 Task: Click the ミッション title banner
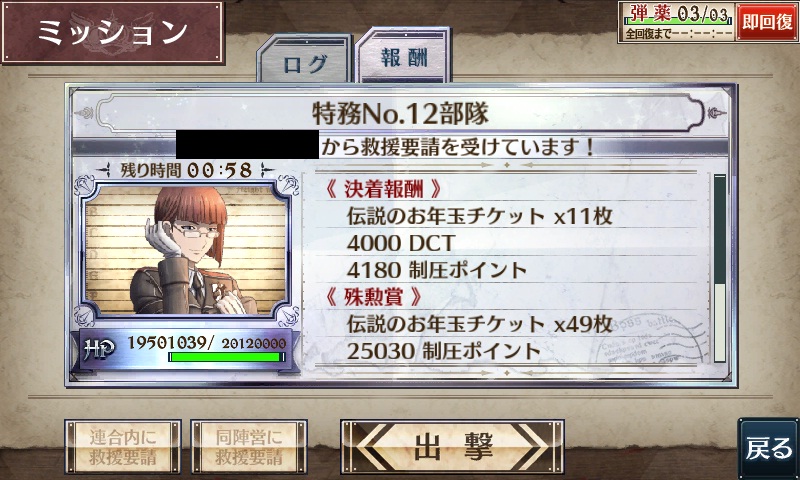tap(113, 32)
